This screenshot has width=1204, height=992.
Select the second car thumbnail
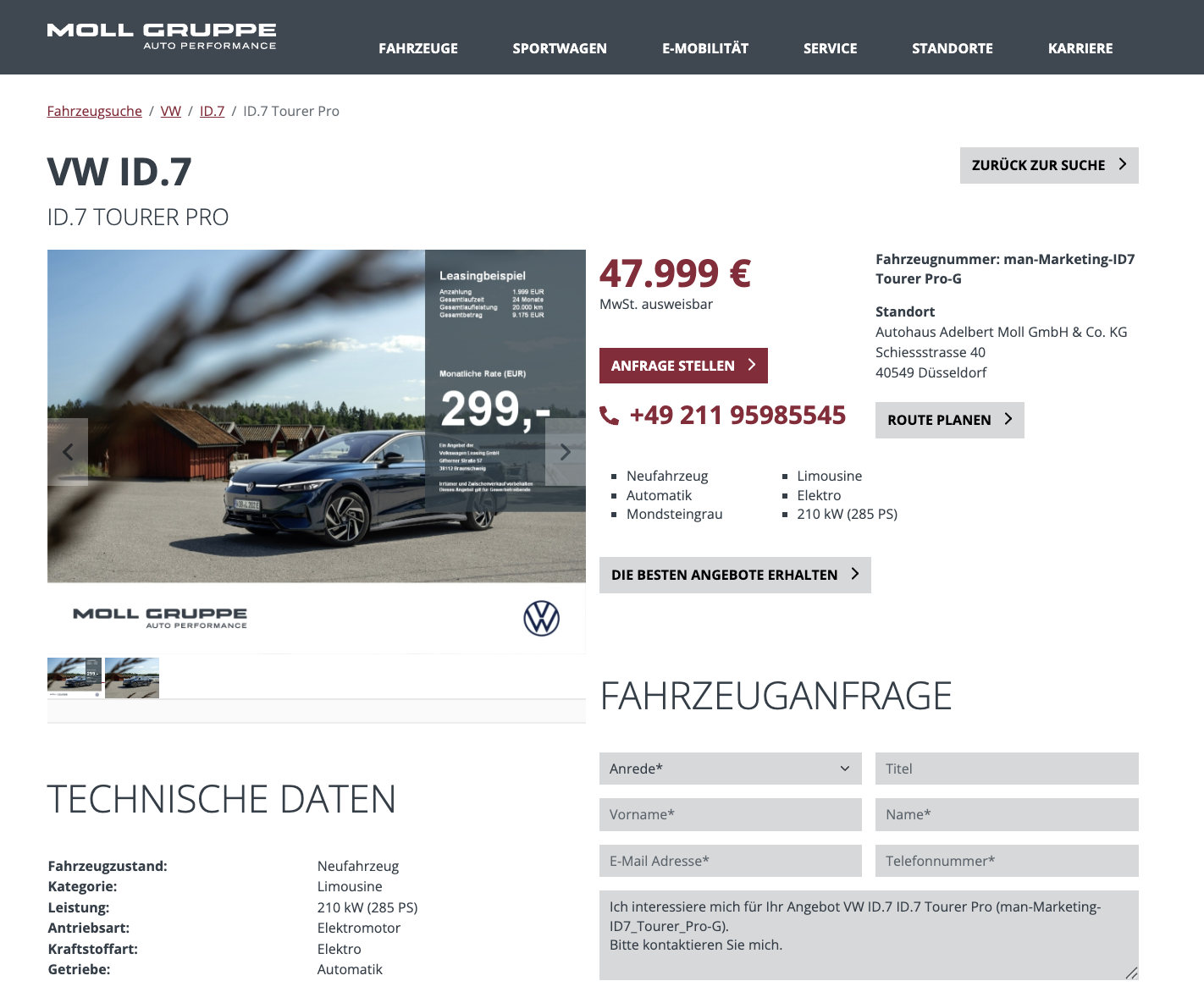pos(132,678)
